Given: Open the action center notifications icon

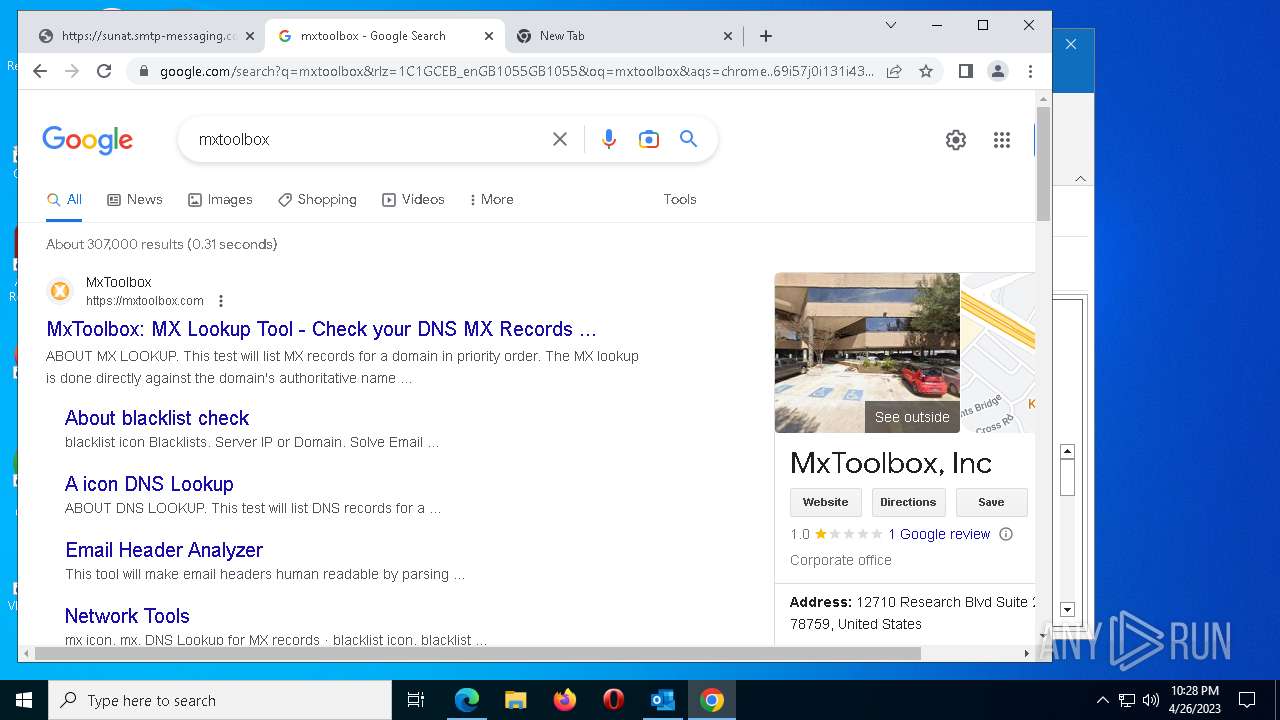Looking at the screenshot, I should [x=1247, y=700].
